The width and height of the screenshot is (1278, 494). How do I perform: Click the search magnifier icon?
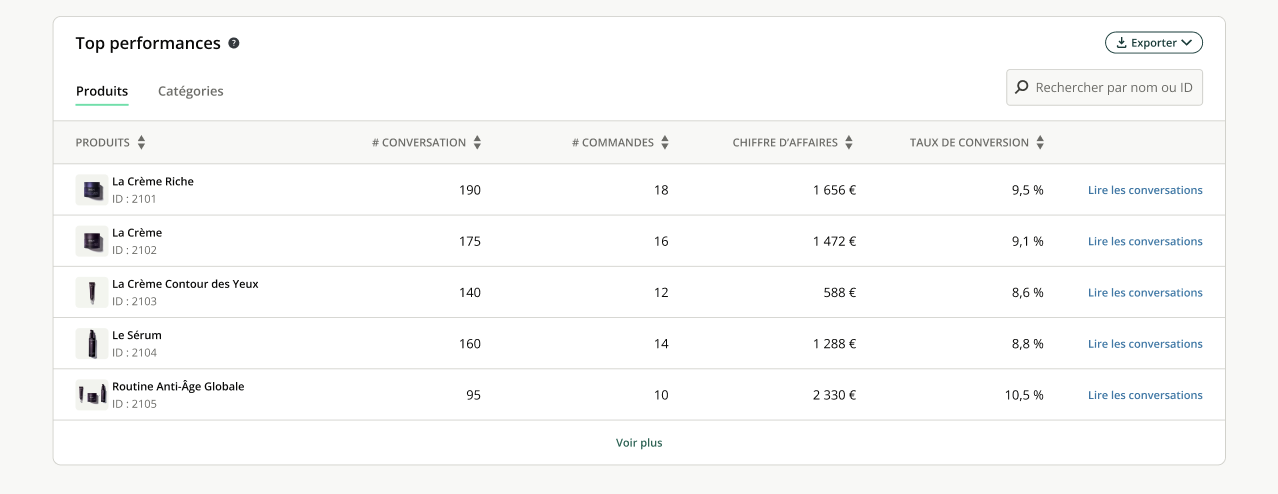click(x=1021, y=88)
